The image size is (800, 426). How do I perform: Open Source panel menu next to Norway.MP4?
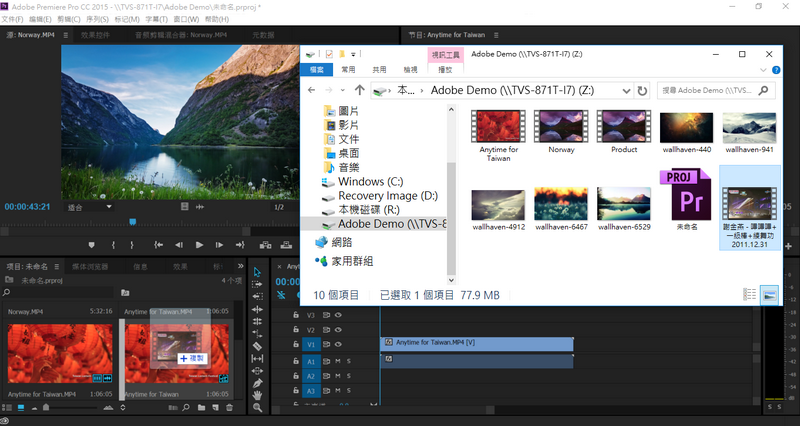65,35
